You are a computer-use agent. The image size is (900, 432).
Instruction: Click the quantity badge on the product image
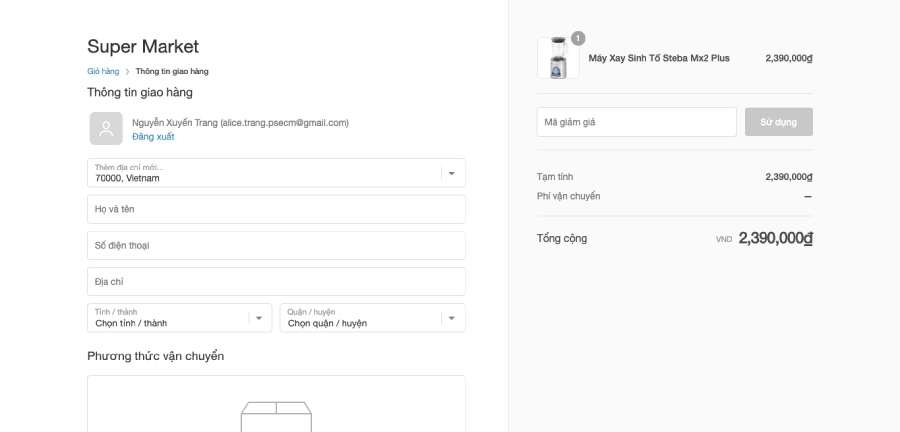click(x=578, y=38)
